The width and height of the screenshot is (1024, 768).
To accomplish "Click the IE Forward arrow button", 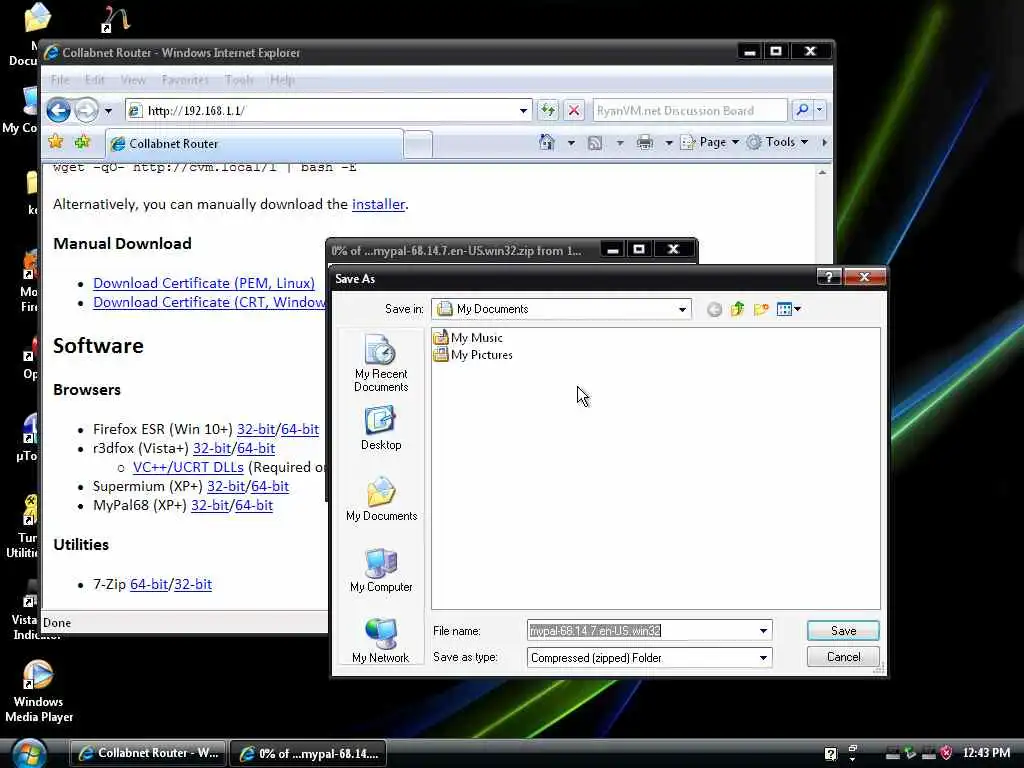I will [x=86, y=110].
